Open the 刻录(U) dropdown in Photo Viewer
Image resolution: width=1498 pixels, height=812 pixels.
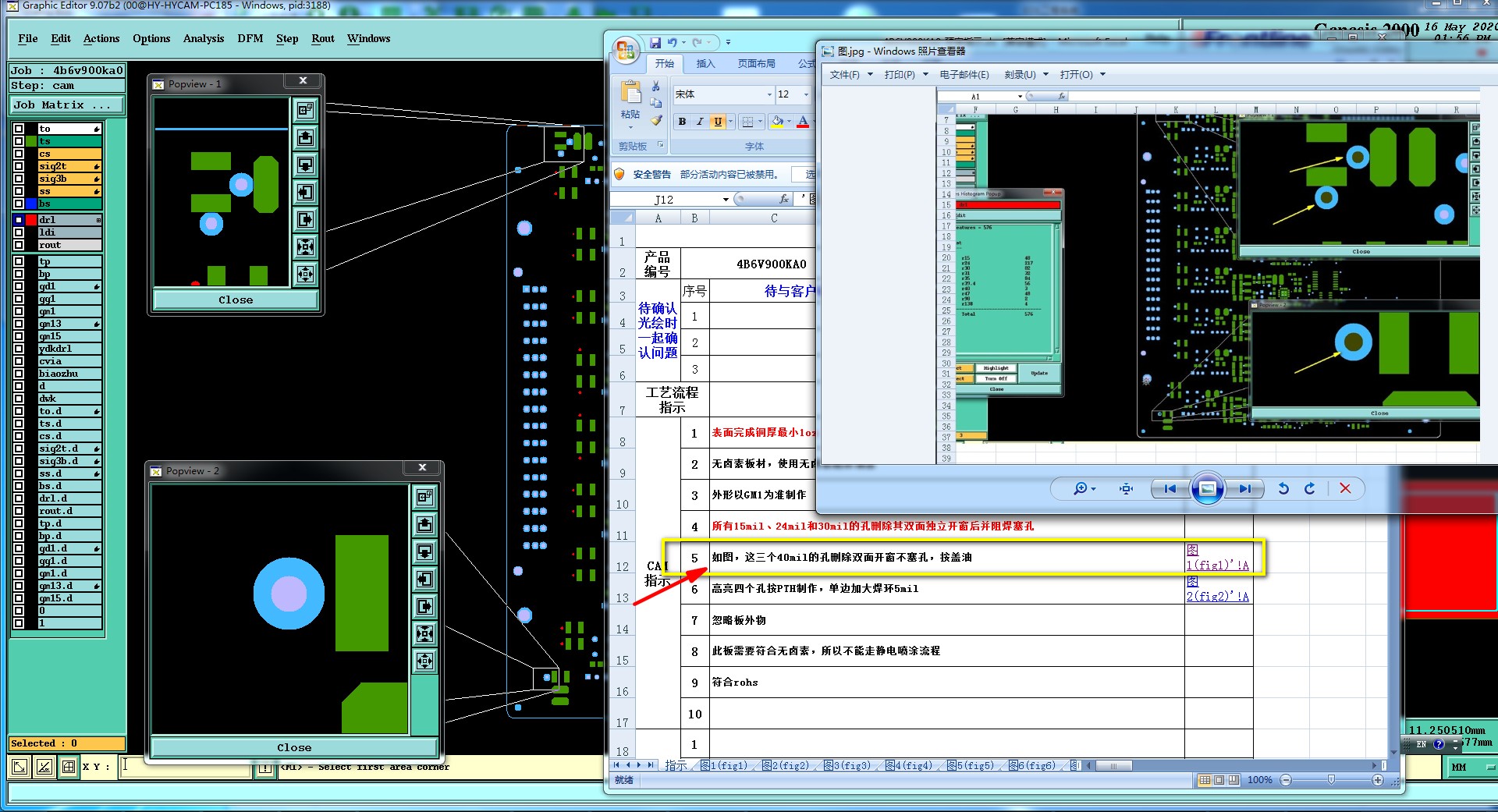pyautogui.click(x=1026, y=74)
